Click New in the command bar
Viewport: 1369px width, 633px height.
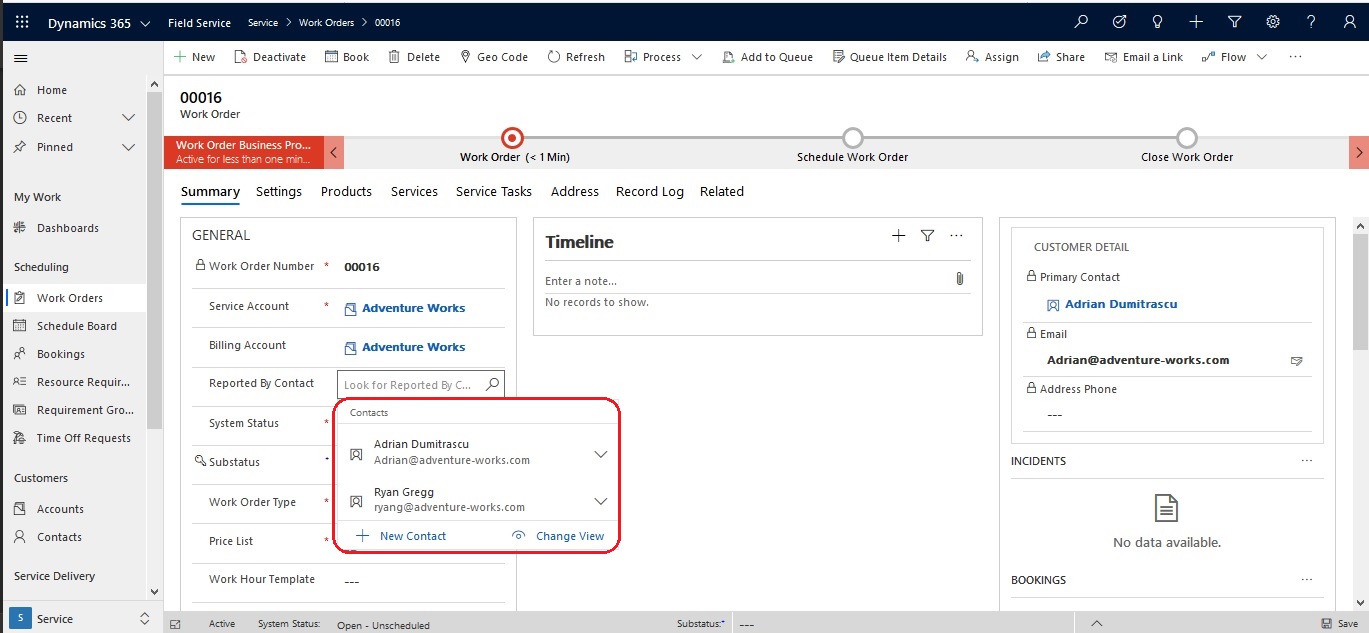[195, 57]
